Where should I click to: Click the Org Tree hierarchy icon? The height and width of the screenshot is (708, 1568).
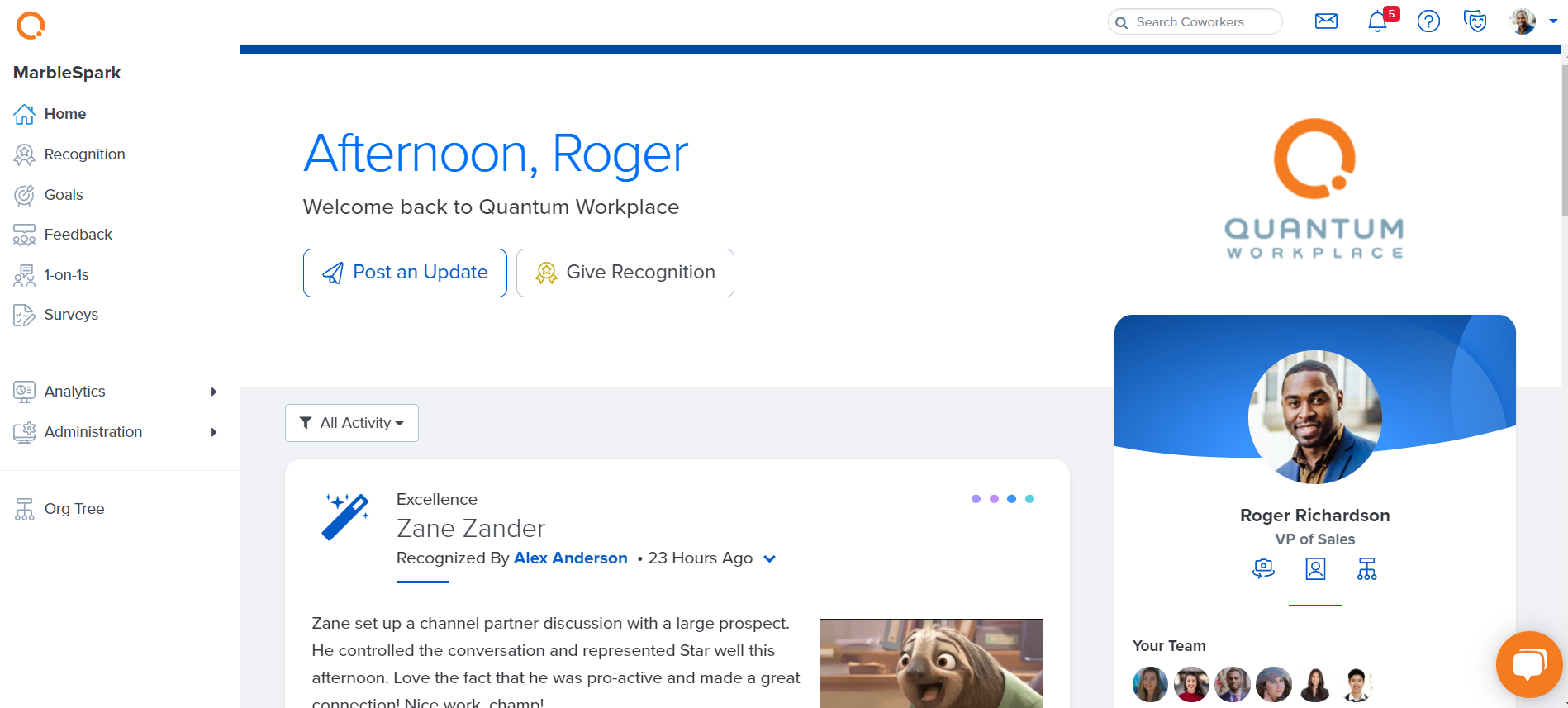[x=24, y=509]
